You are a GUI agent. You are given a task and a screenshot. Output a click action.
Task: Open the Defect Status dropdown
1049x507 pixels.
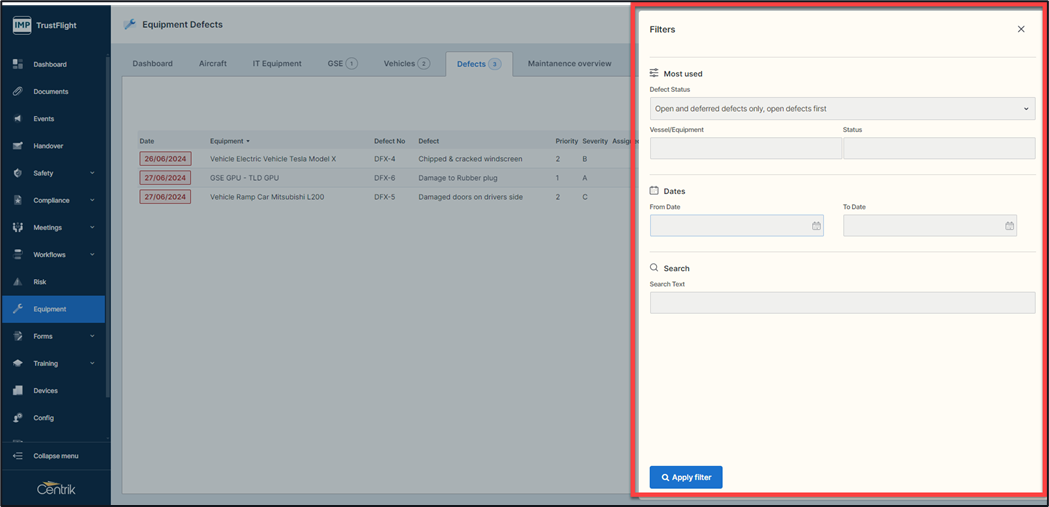click(842, 108)
